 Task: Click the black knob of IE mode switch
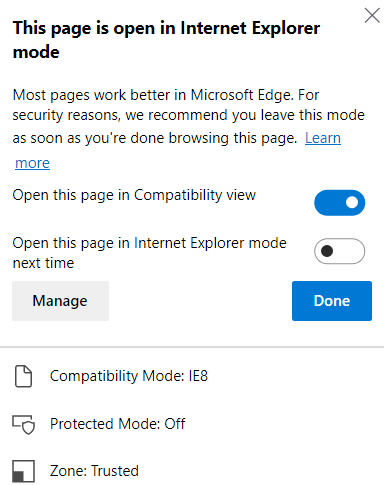click(327, 251)
